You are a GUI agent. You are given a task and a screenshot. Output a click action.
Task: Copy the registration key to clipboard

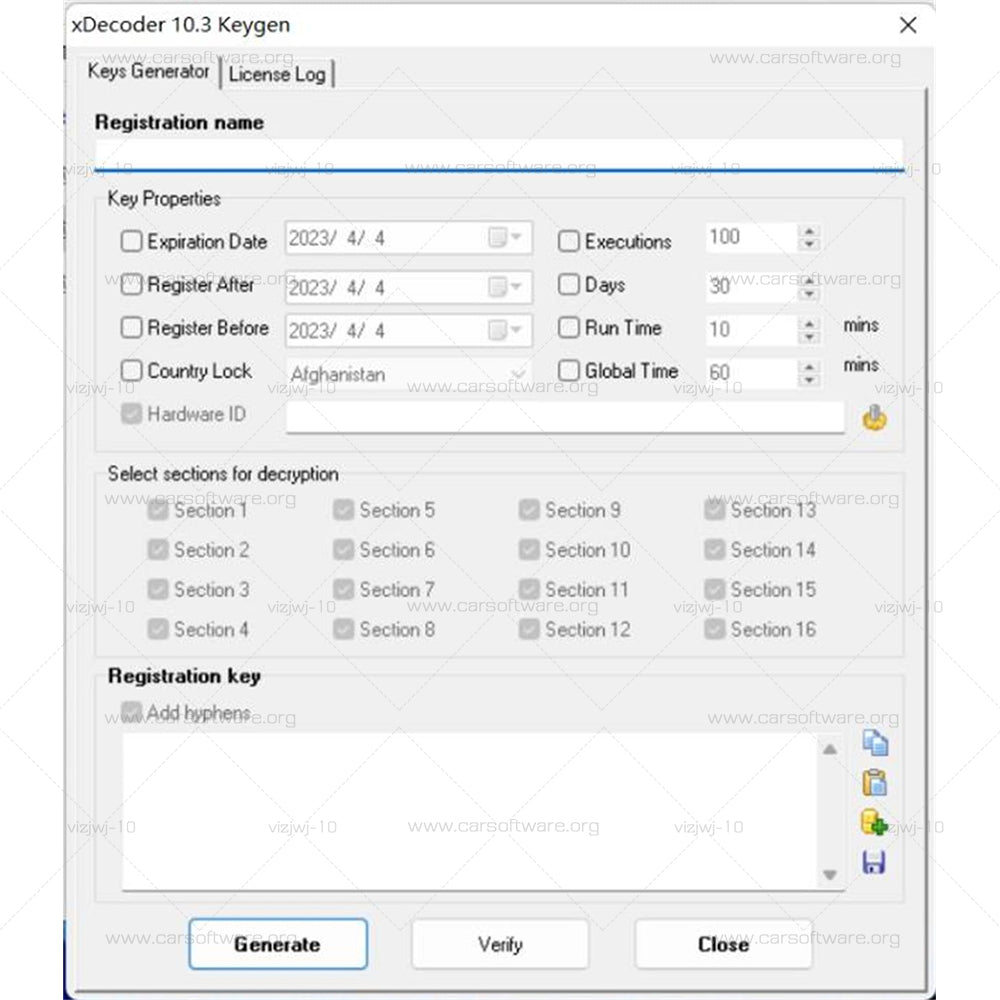pyautogui.click(x=875, y=743)
